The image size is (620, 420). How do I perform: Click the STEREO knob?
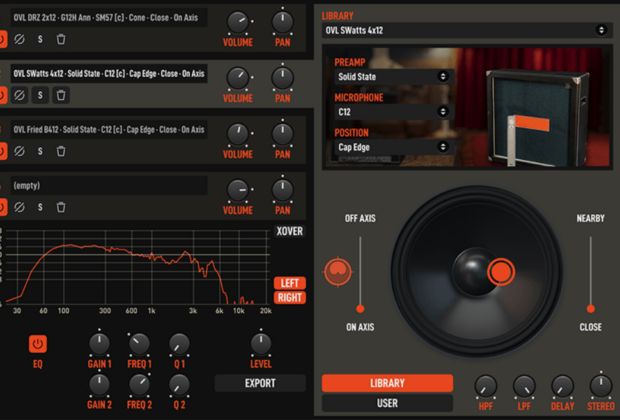click(601, 386)
